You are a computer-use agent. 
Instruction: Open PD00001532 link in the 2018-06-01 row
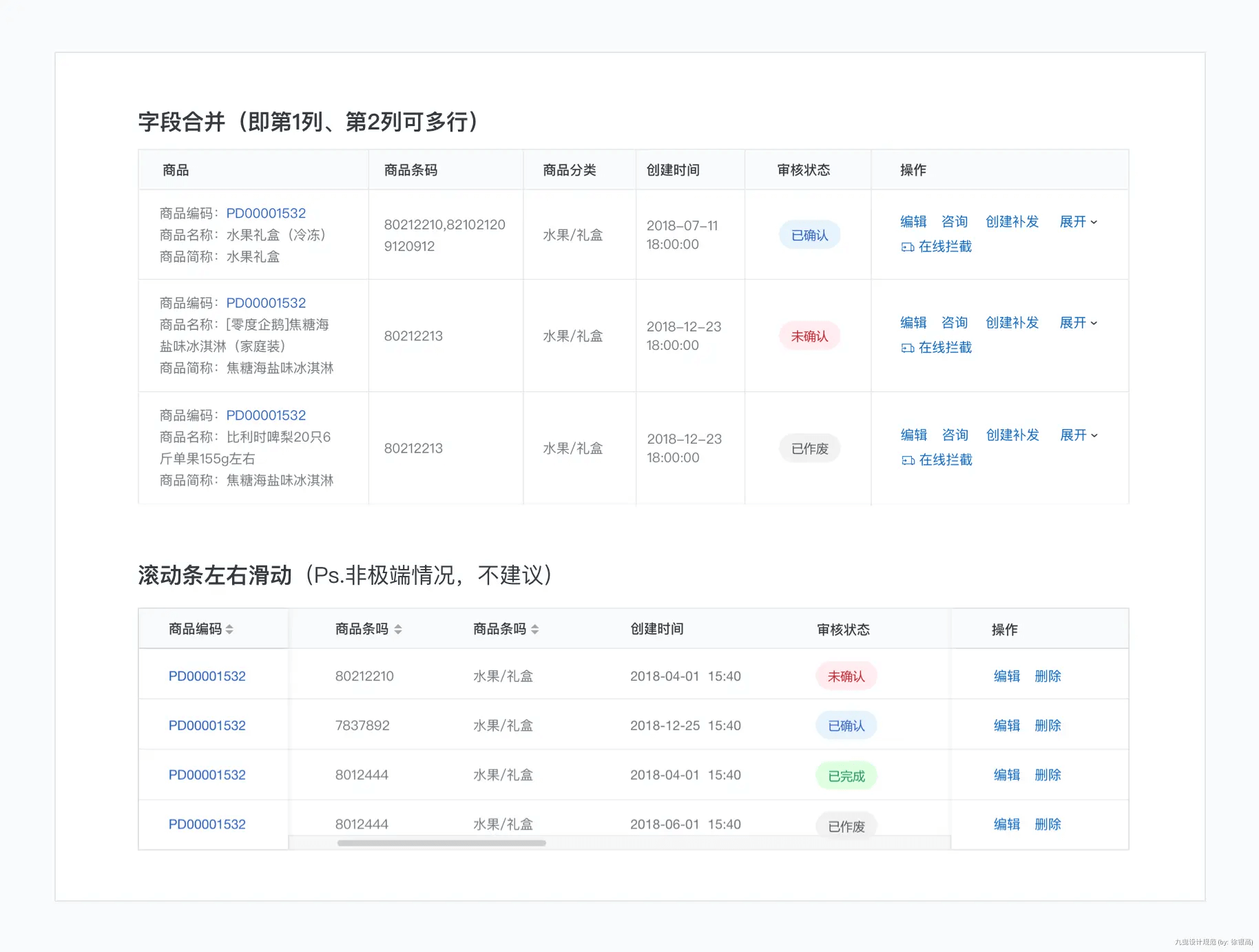click(207, 825)
